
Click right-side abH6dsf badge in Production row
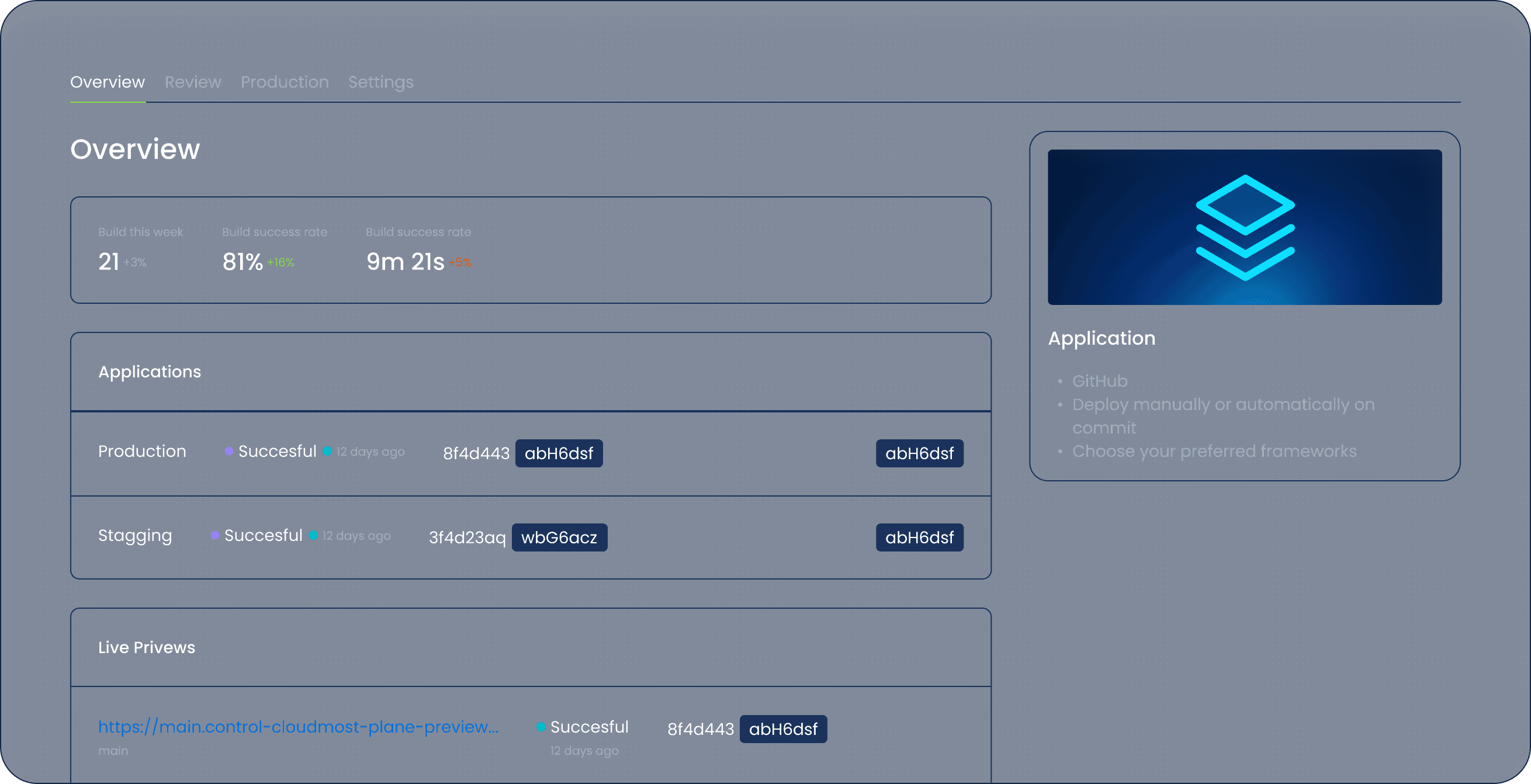tap(919, 453)
